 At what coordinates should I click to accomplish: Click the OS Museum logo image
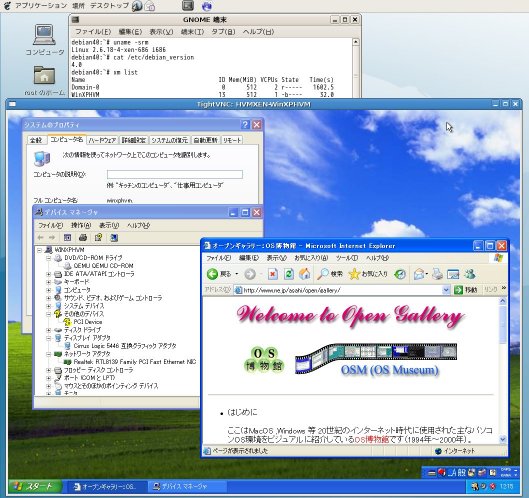tap(264, 360)
